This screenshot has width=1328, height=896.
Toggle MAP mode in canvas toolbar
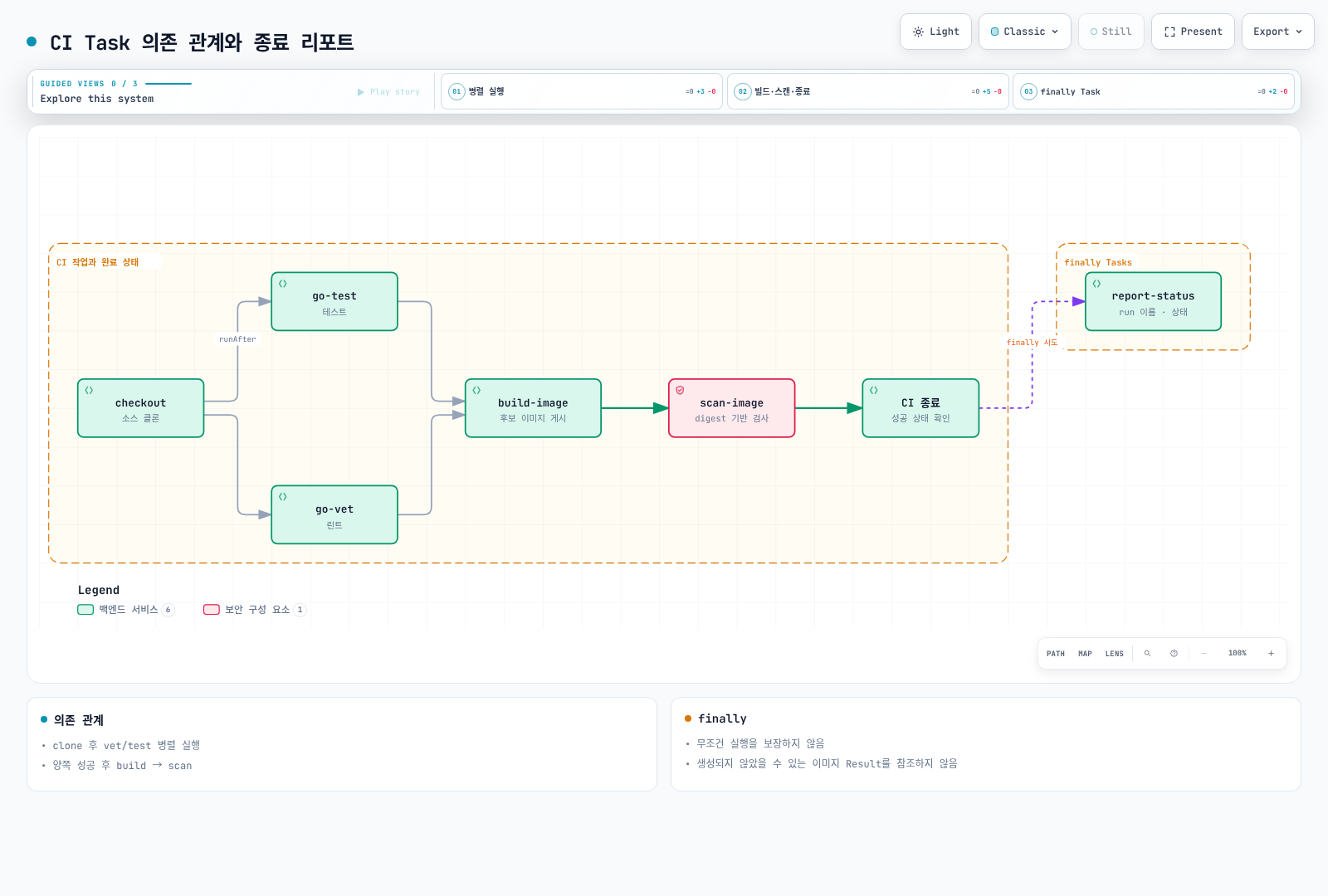coord(1085,654)
